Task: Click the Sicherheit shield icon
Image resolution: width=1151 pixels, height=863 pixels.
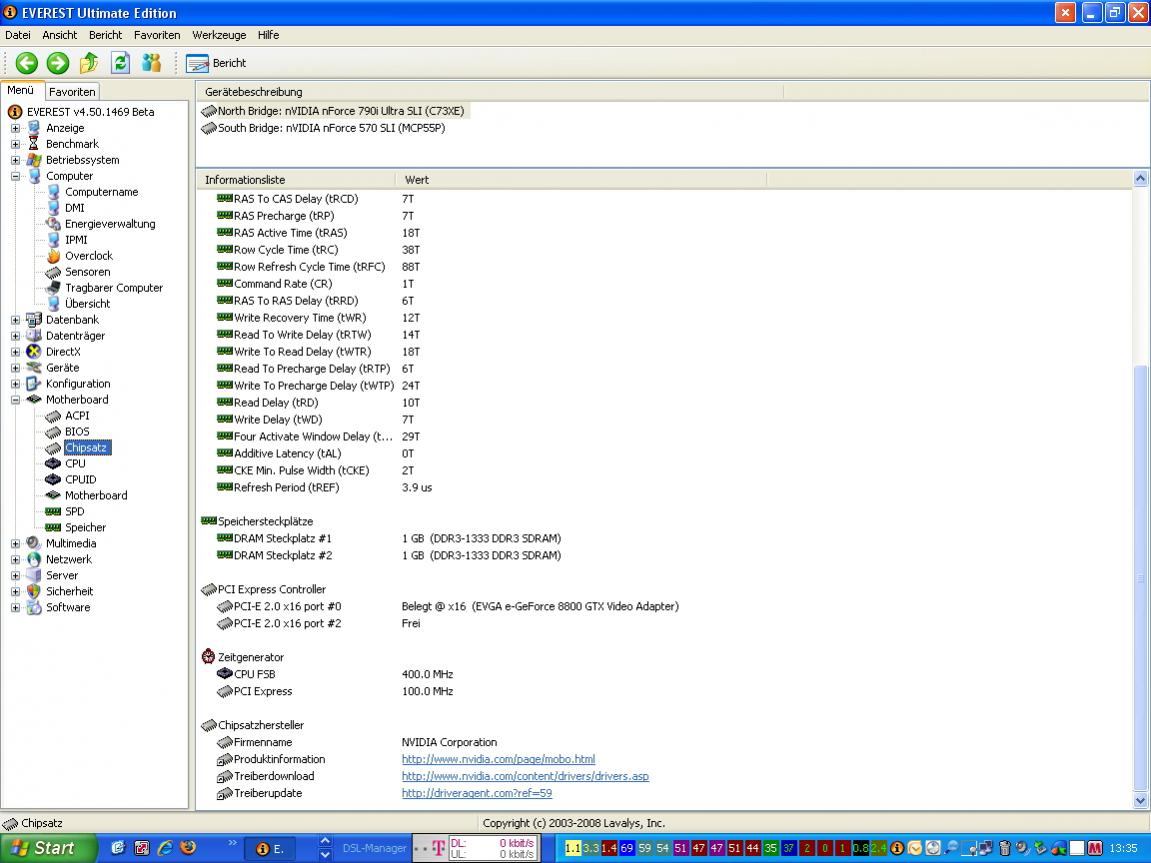Action: [x=34, y=591]
